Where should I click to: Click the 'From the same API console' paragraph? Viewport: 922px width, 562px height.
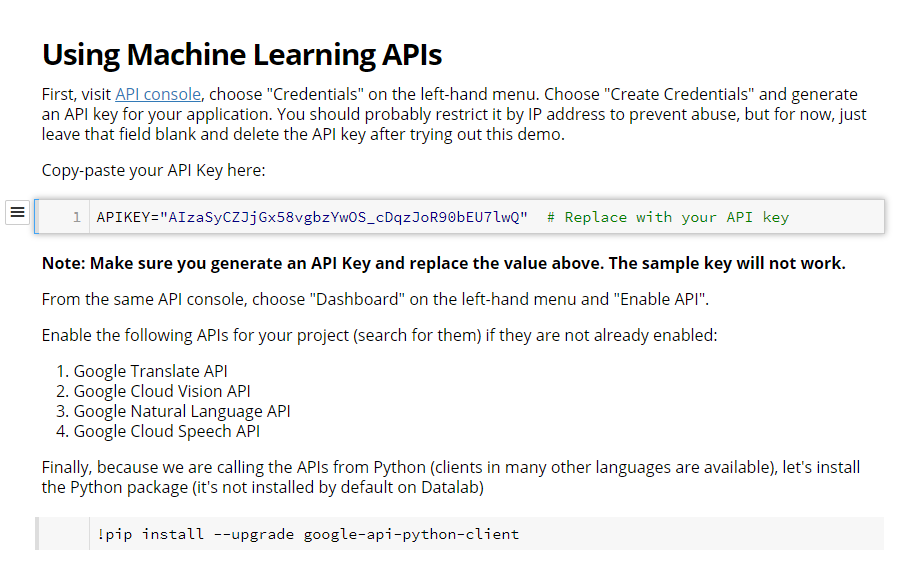(x=375, y=299)
